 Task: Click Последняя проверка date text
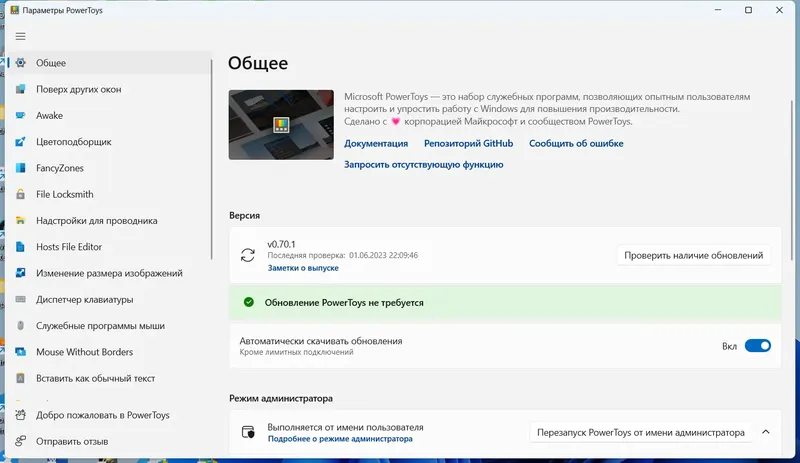coord(342,255)
